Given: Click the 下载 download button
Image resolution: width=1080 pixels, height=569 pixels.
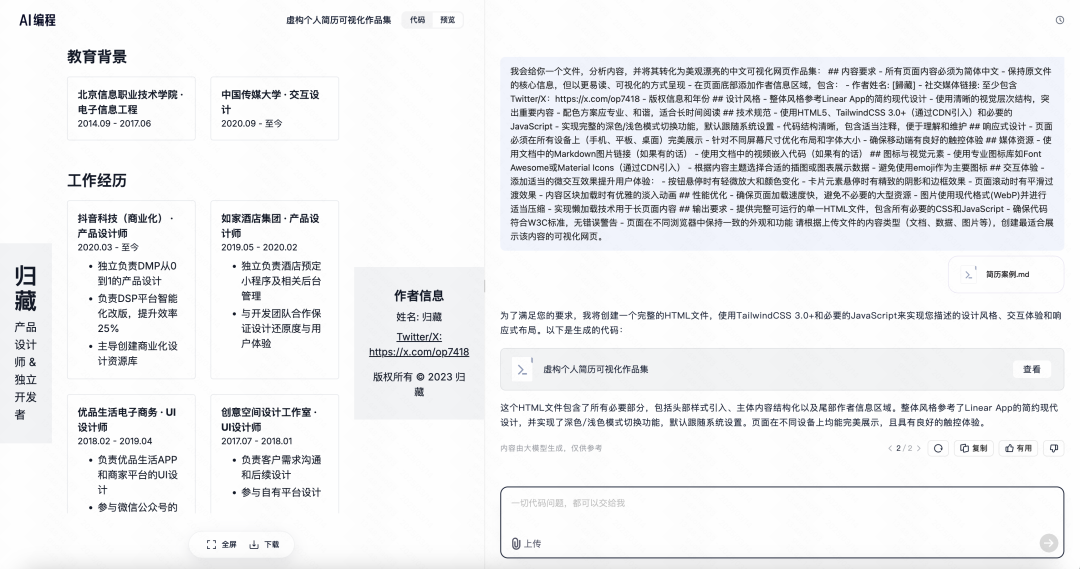Looking at the screenshot, I should pos(264,544).
